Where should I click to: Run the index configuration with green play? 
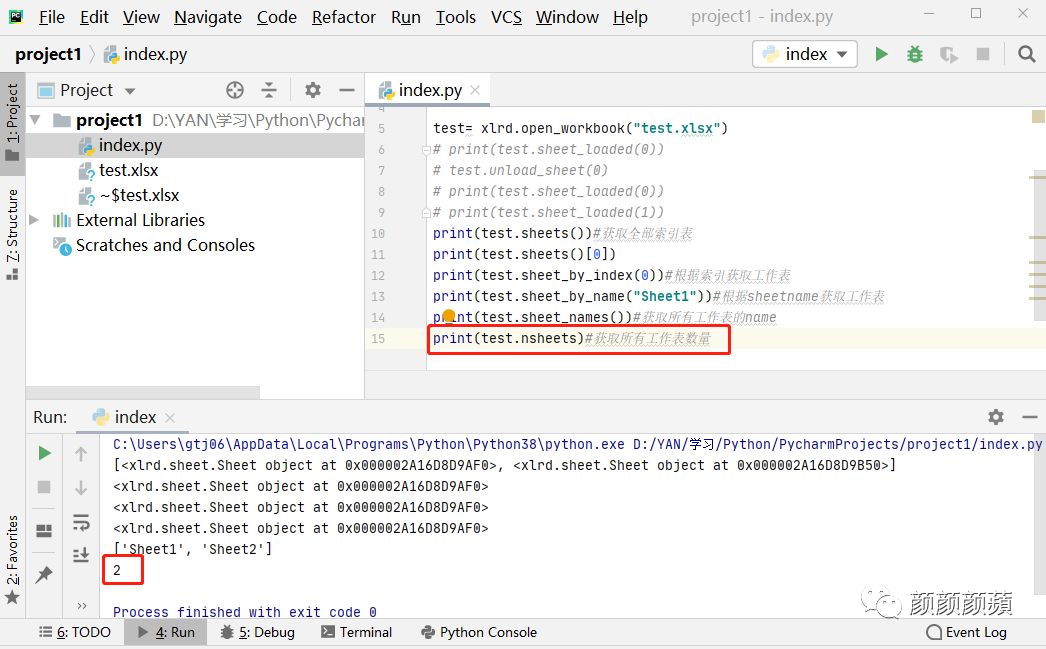coord(881,54)
